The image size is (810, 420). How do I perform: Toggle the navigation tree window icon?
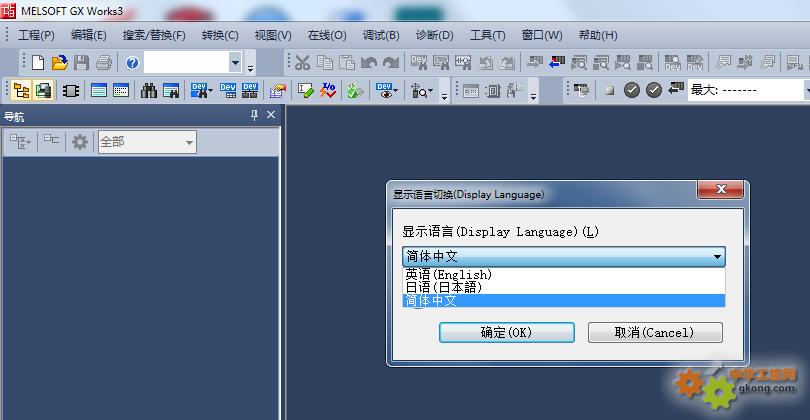21,91
